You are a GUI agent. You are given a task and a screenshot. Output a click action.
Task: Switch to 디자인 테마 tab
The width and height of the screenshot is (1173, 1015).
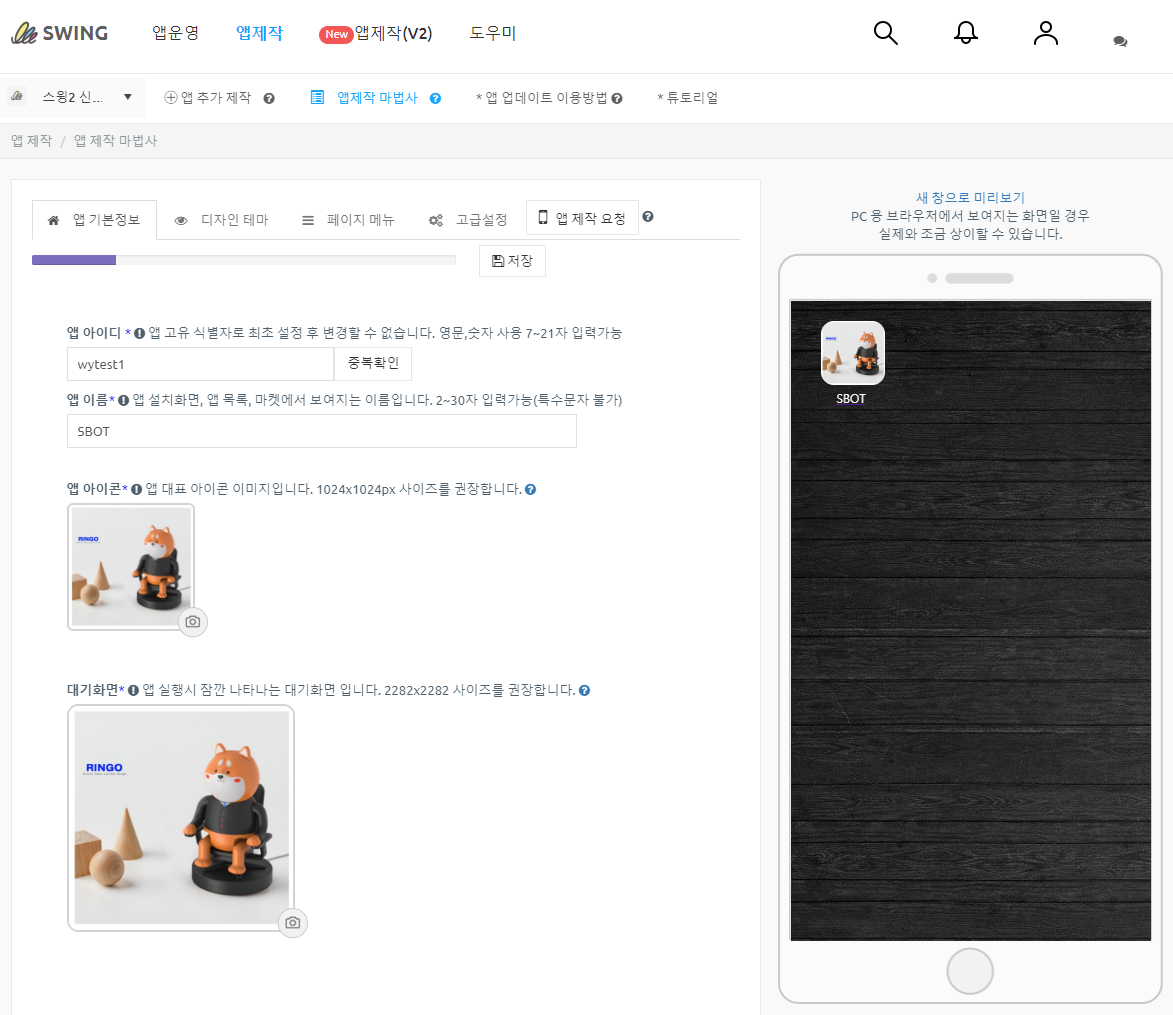pos(221,220)
